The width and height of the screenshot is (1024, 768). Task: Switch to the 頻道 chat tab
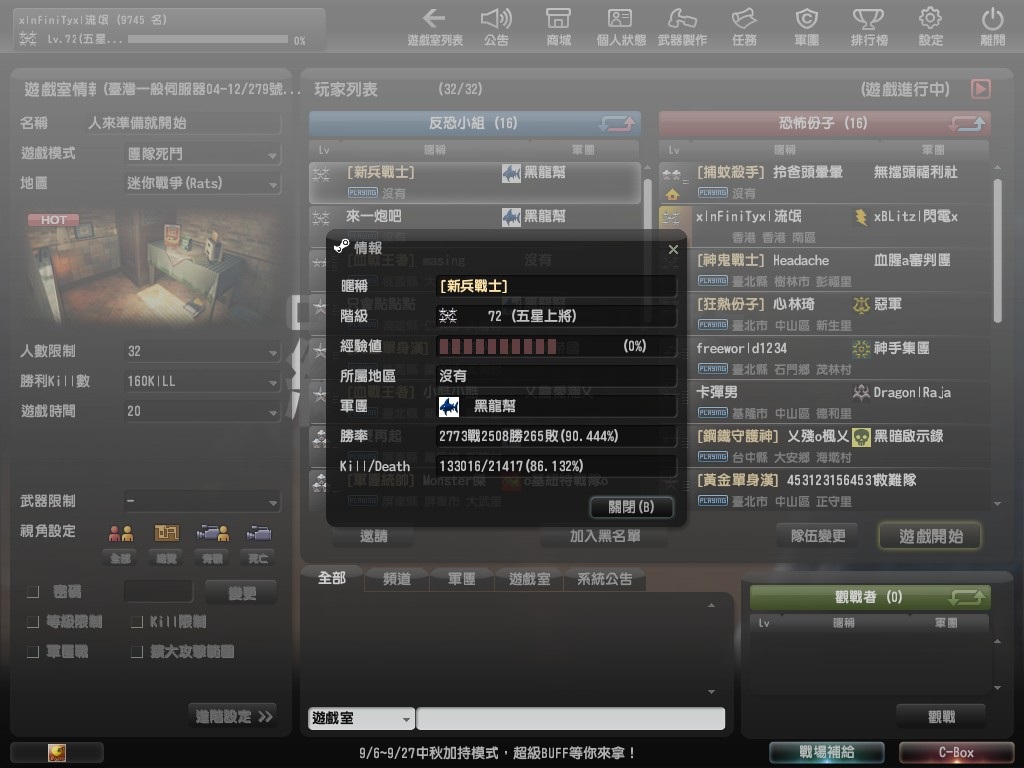point(396,579)
